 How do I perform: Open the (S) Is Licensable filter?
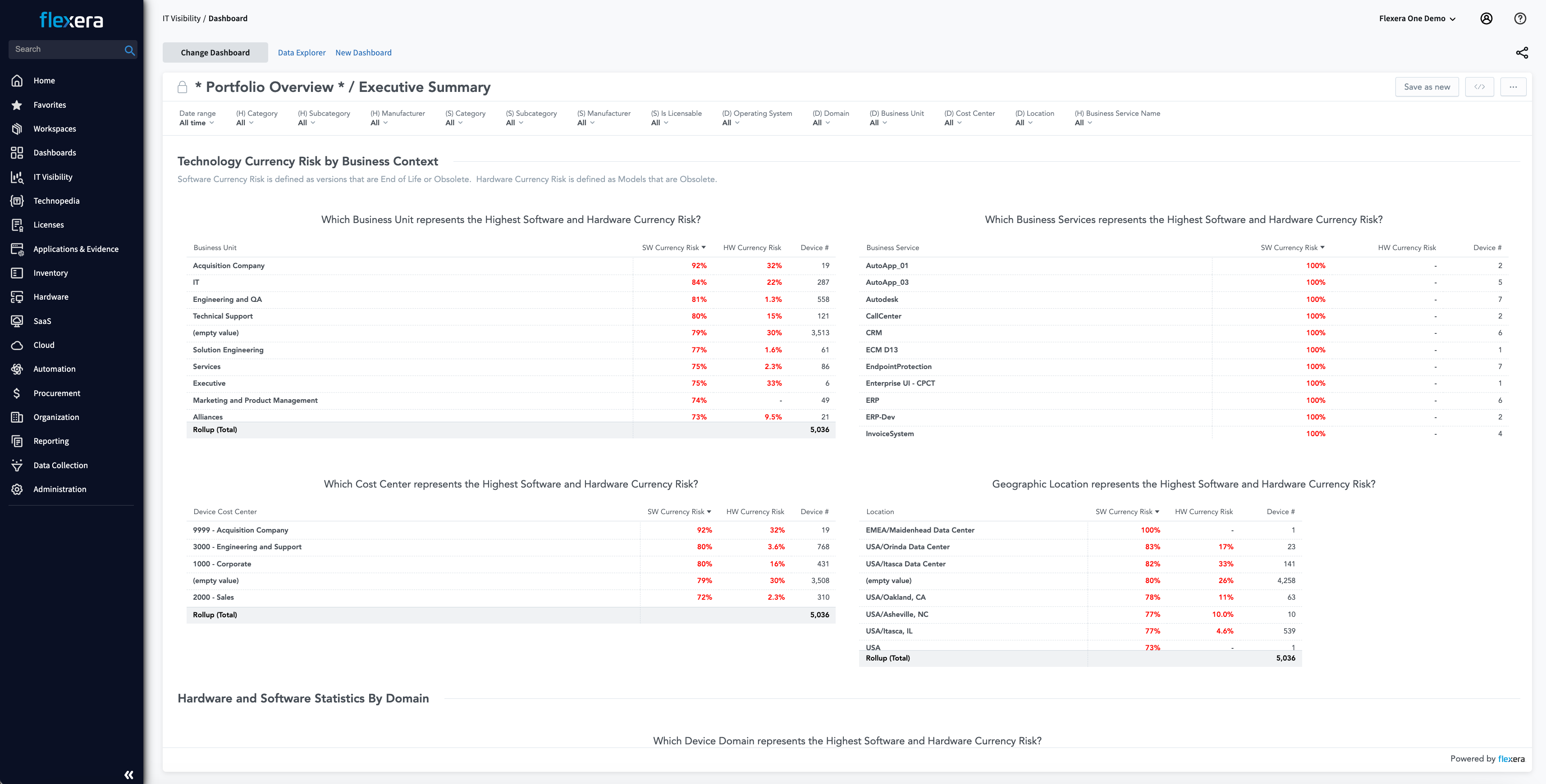[659, 123]
